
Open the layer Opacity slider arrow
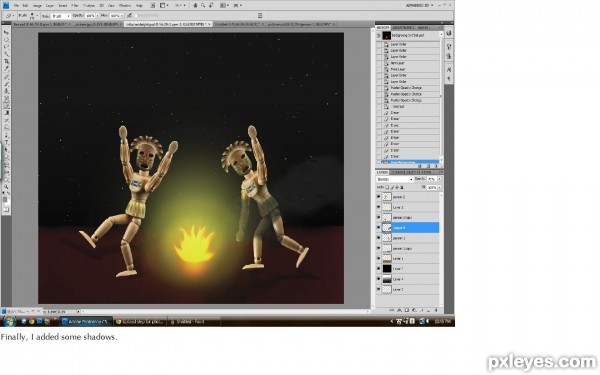(439, 179)
